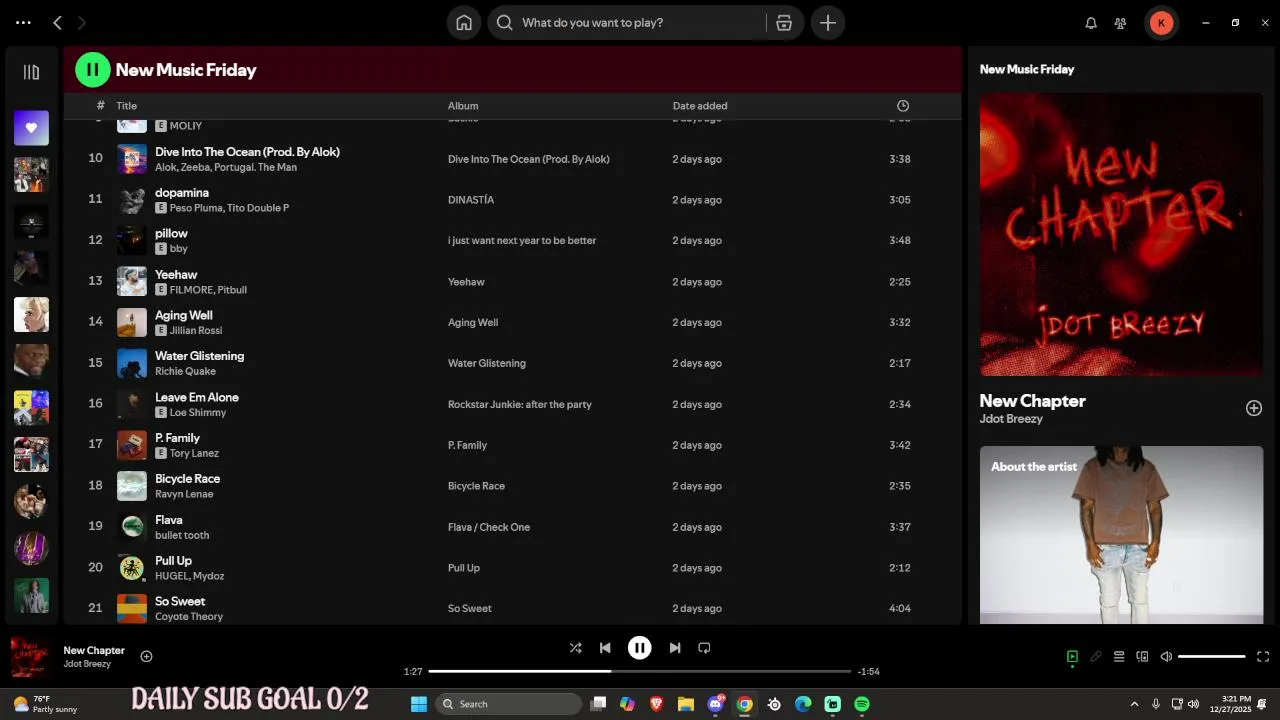
Task: Open Jdot Breezy artist link in side panel
Action: [1011, 419]
